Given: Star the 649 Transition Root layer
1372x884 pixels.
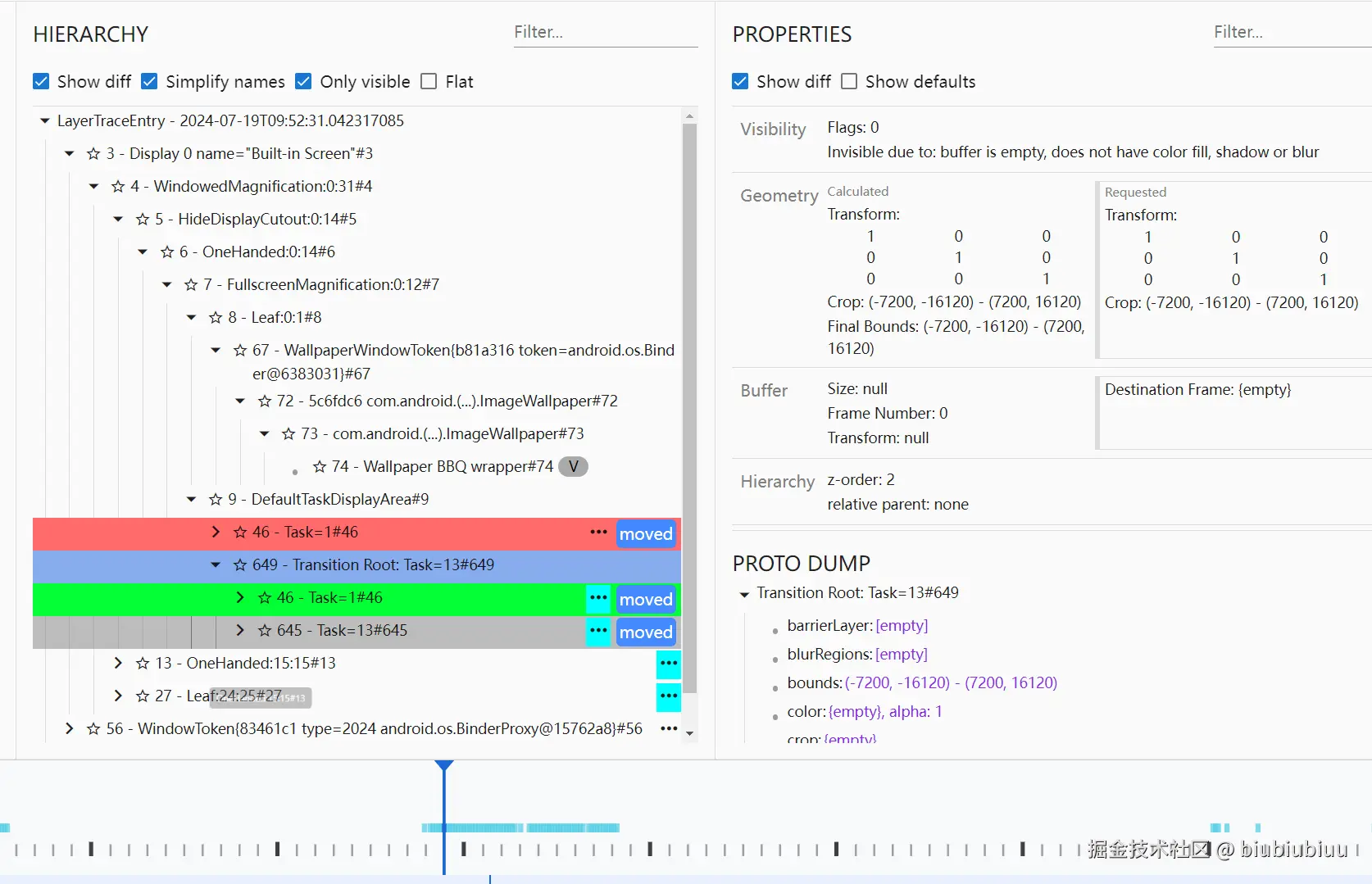Looking at the screenshot, I should pos(240,565).
